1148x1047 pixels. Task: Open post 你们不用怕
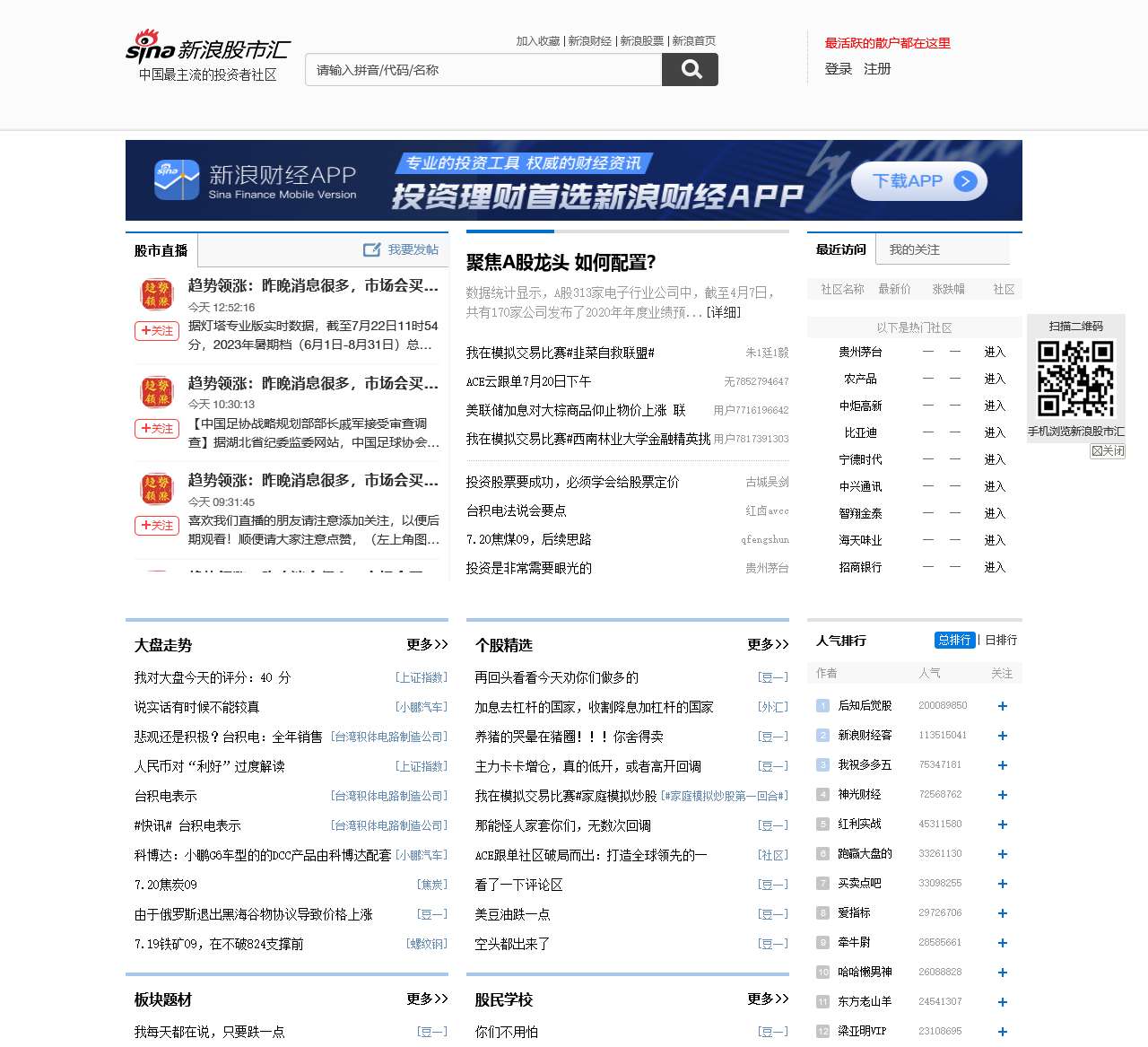506,1032
